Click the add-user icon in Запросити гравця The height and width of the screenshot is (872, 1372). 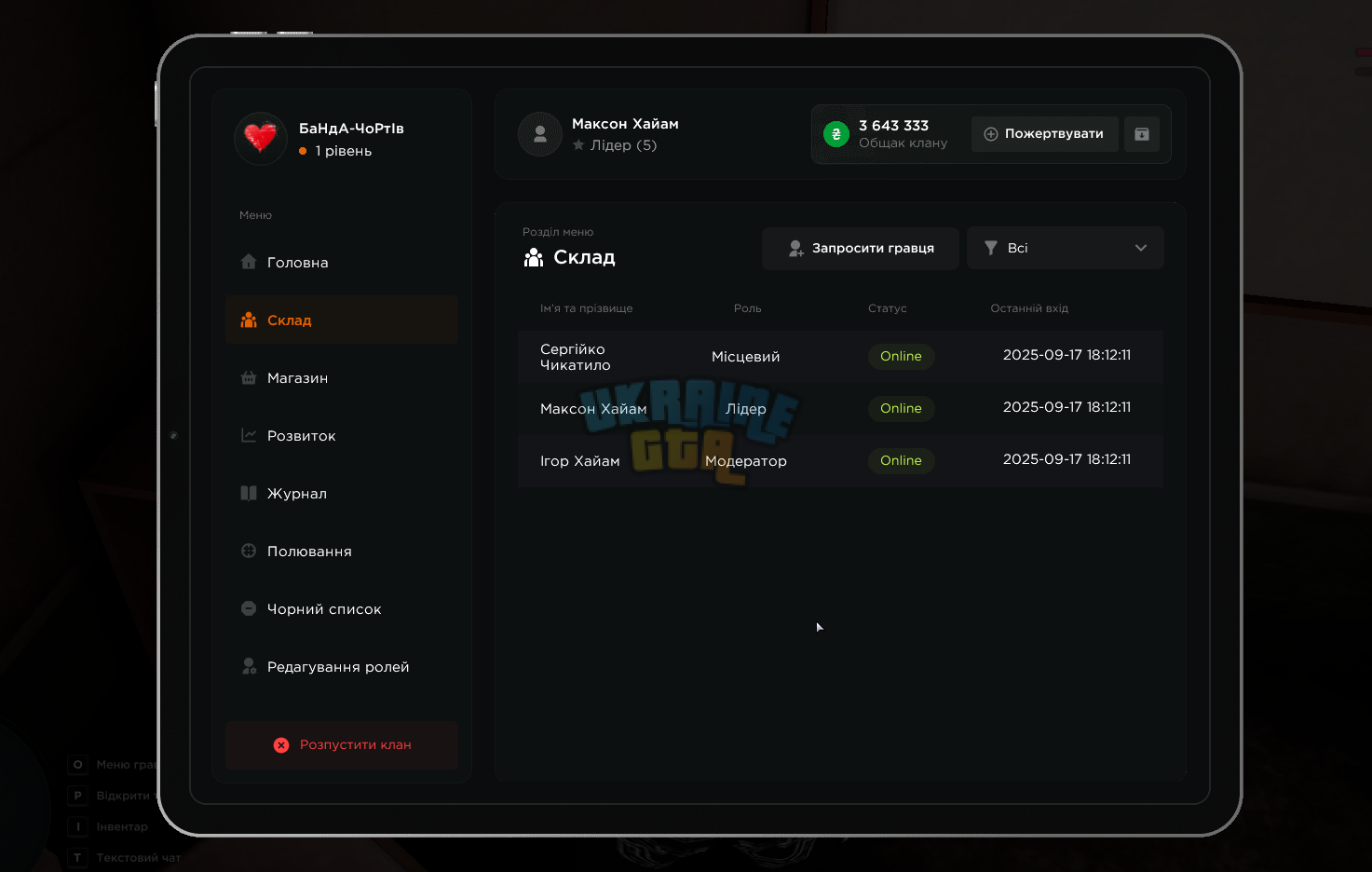pyautogui.click(x=796, y=249)
